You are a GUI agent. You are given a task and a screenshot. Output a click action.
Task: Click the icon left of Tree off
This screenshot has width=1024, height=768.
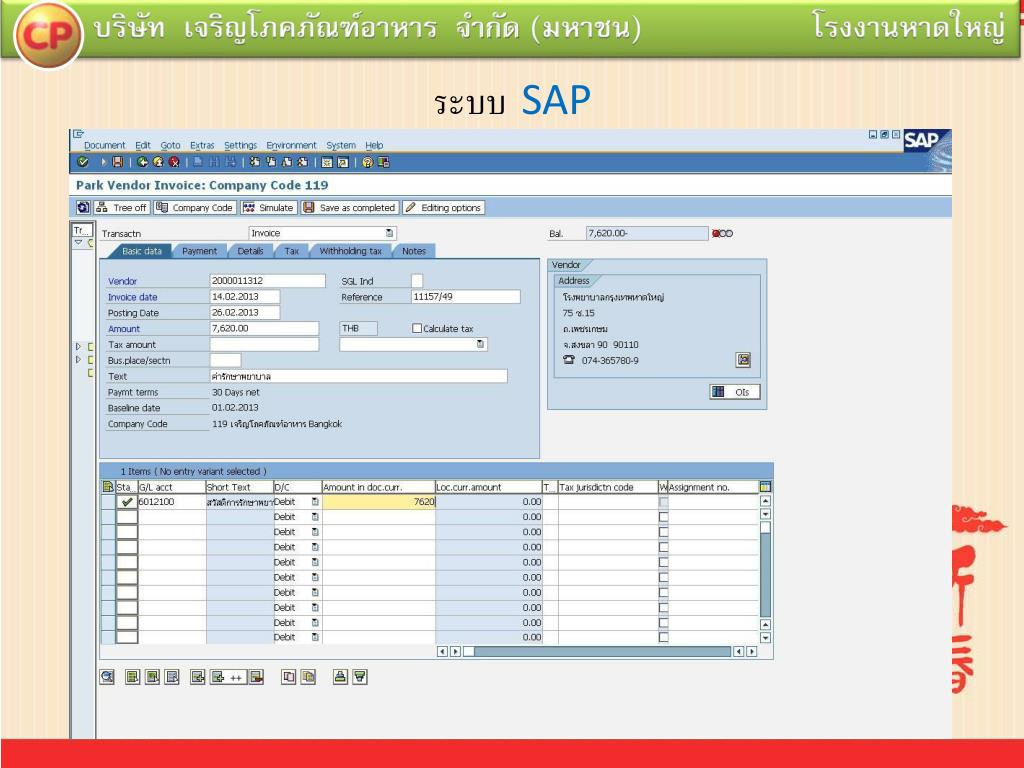coord(84,208)
